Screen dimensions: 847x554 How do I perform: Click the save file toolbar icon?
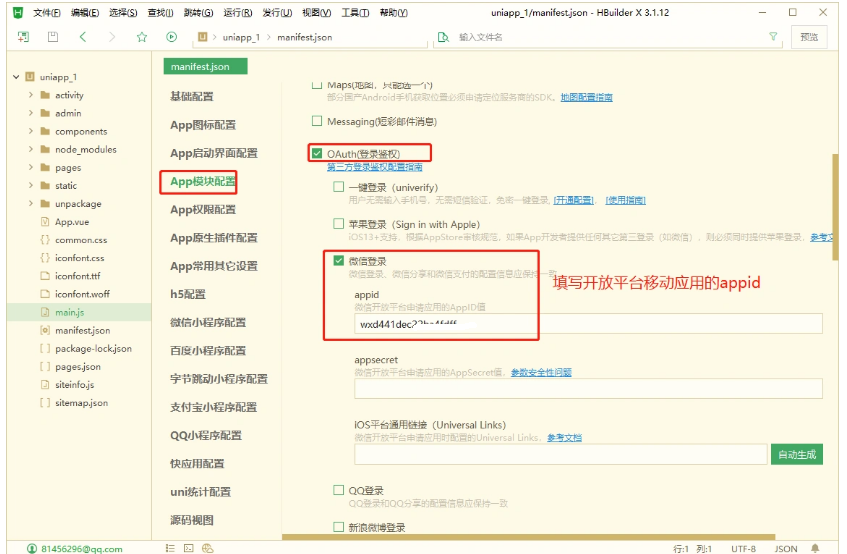pos(52,36)
